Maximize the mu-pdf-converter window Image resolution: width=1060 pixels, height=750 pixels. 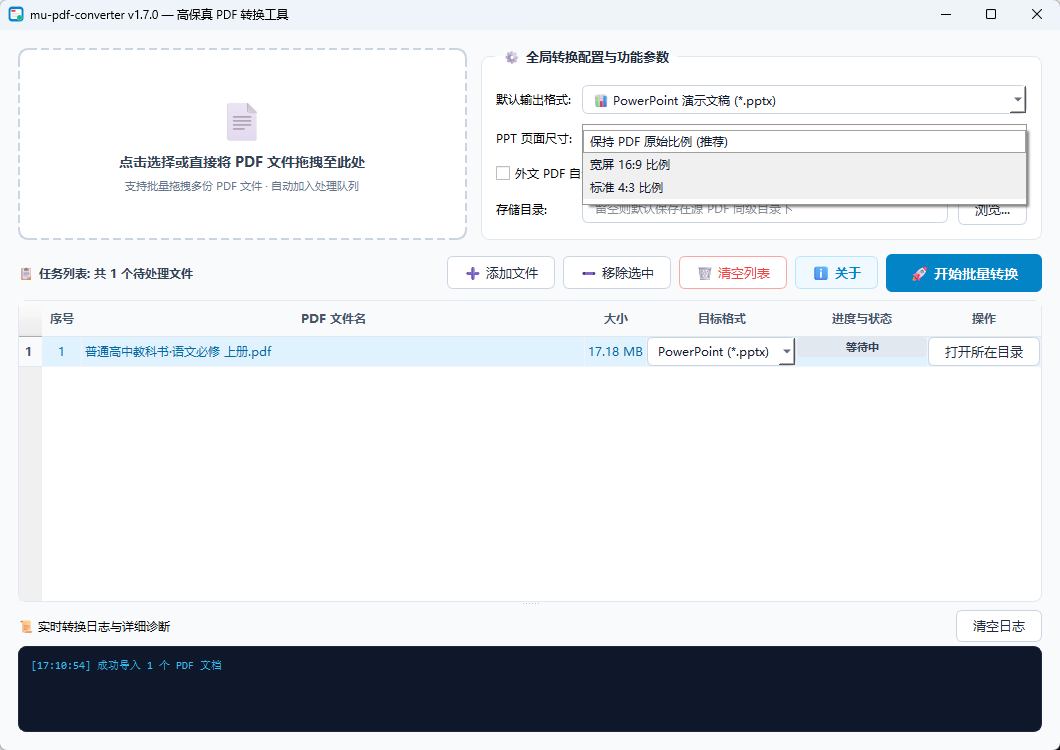coord(990,14)
